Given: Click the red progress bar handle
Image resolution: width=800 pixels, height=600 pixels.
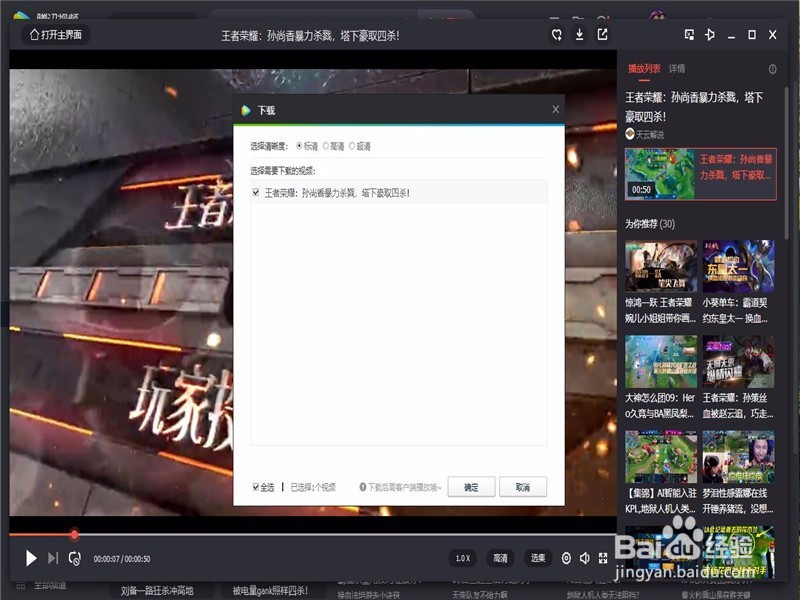Looking at the screenshot, I should point(74,534).
